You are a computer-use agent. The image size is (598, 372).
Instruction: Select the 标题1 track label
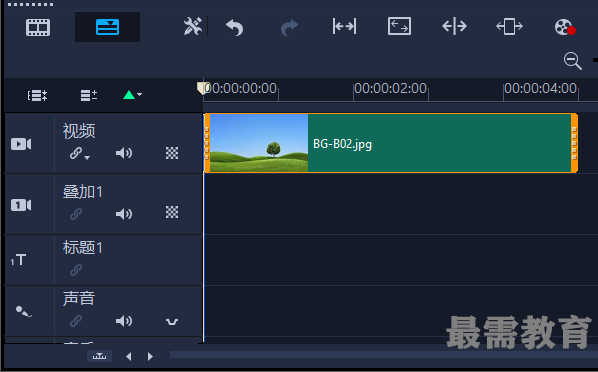(83, 248)
